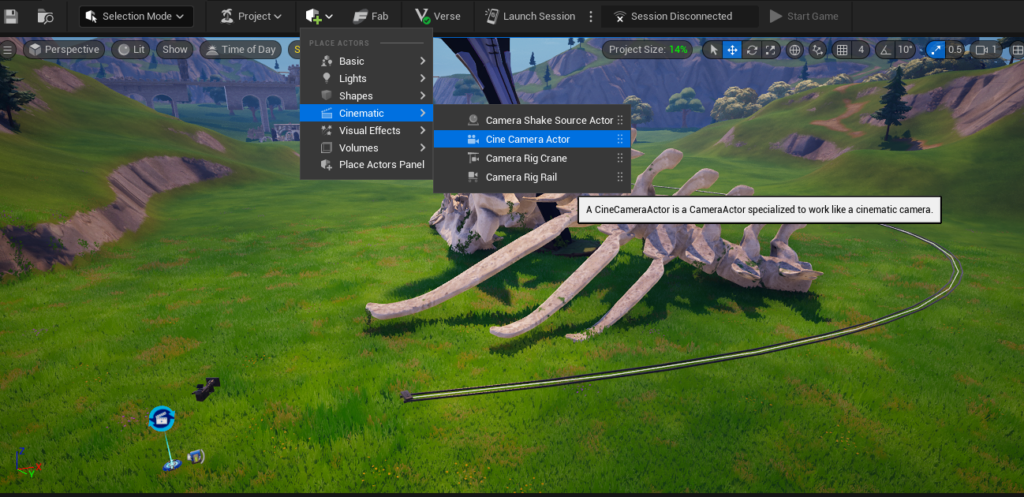Click the Start Game play button
The image size is (1024, 497).
pos(804,16)
